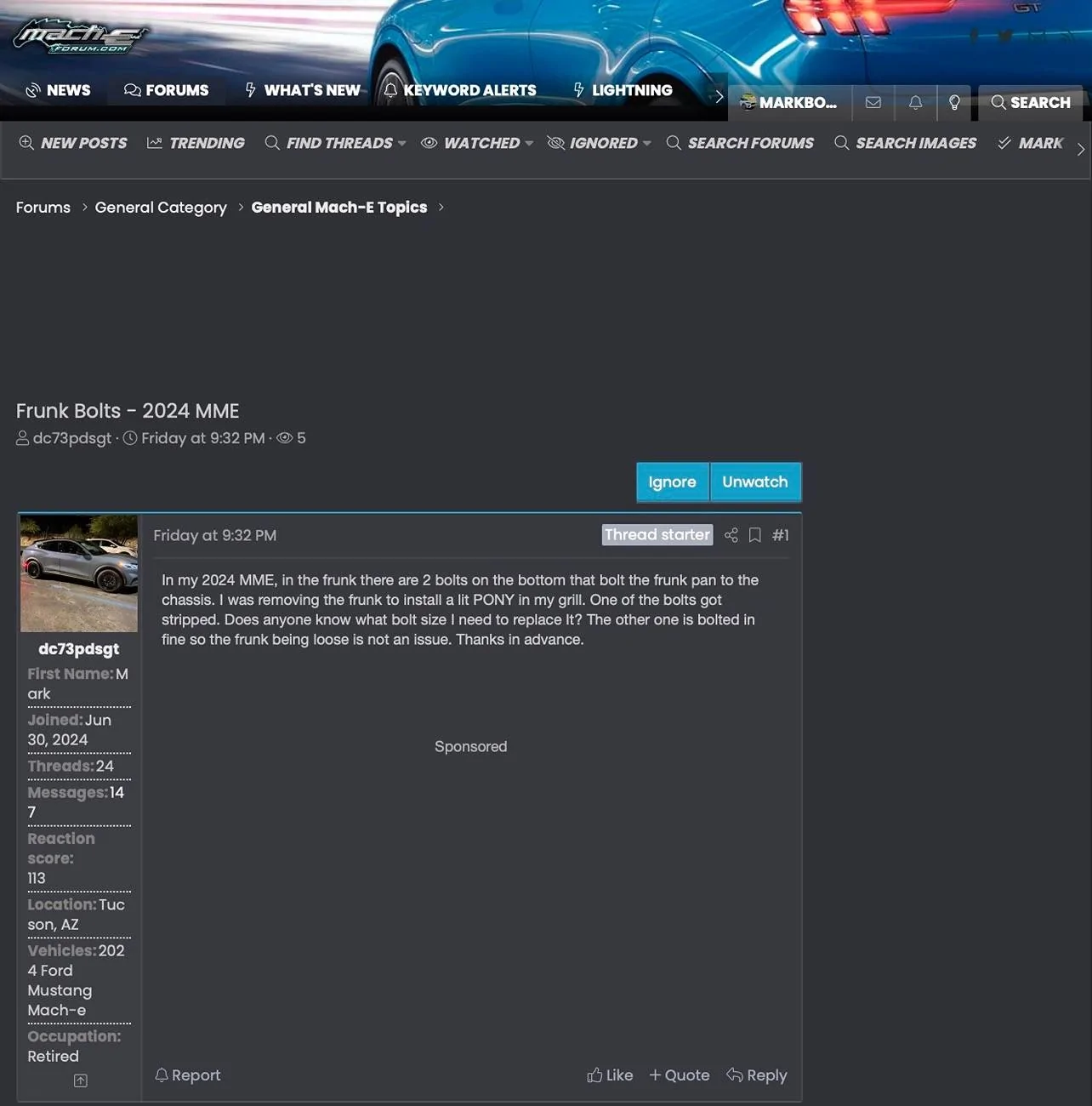This screenshot has height=1106, width=1092.
Task: Click the Unwatch button
Action: point(755,482)
